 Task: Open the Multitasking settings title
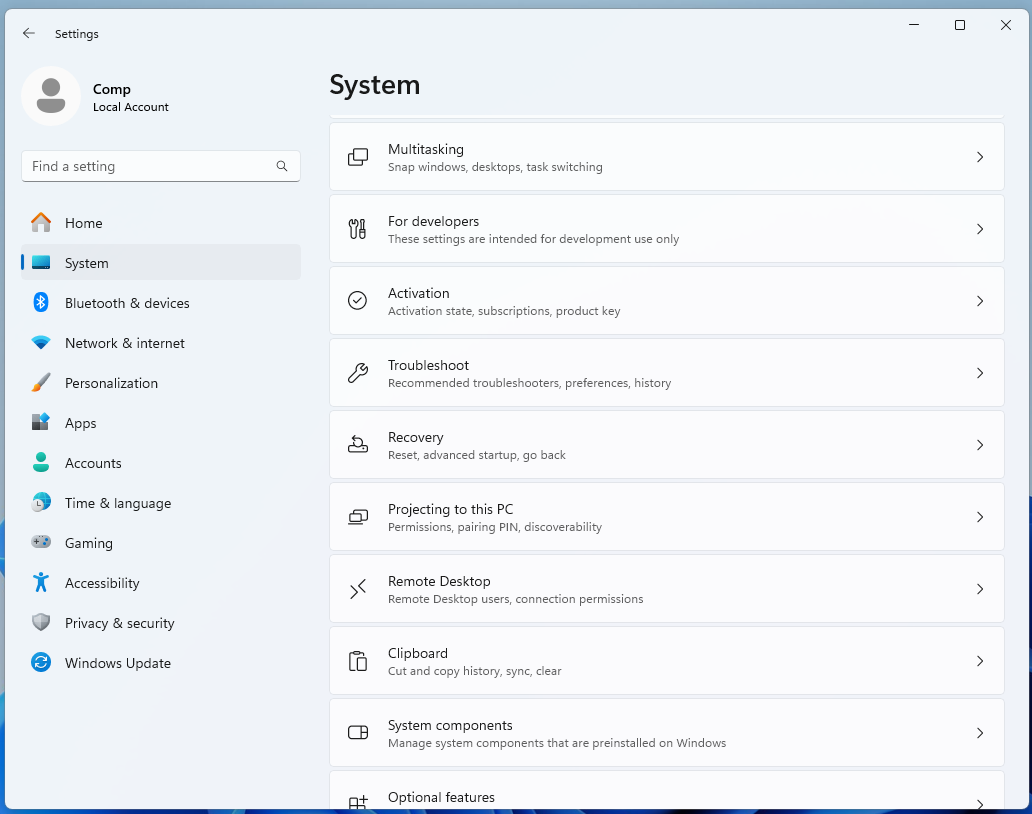pyautogui.click(x=426, y=149)
